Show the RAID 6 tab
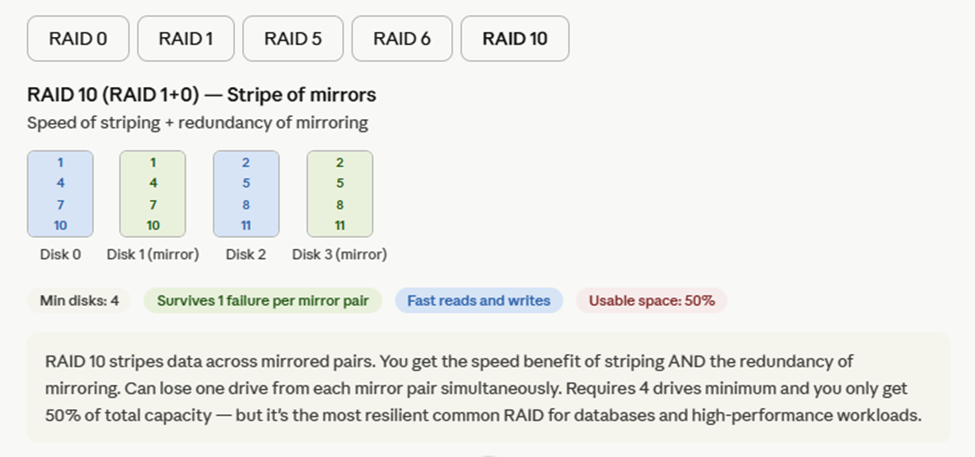 402,39
